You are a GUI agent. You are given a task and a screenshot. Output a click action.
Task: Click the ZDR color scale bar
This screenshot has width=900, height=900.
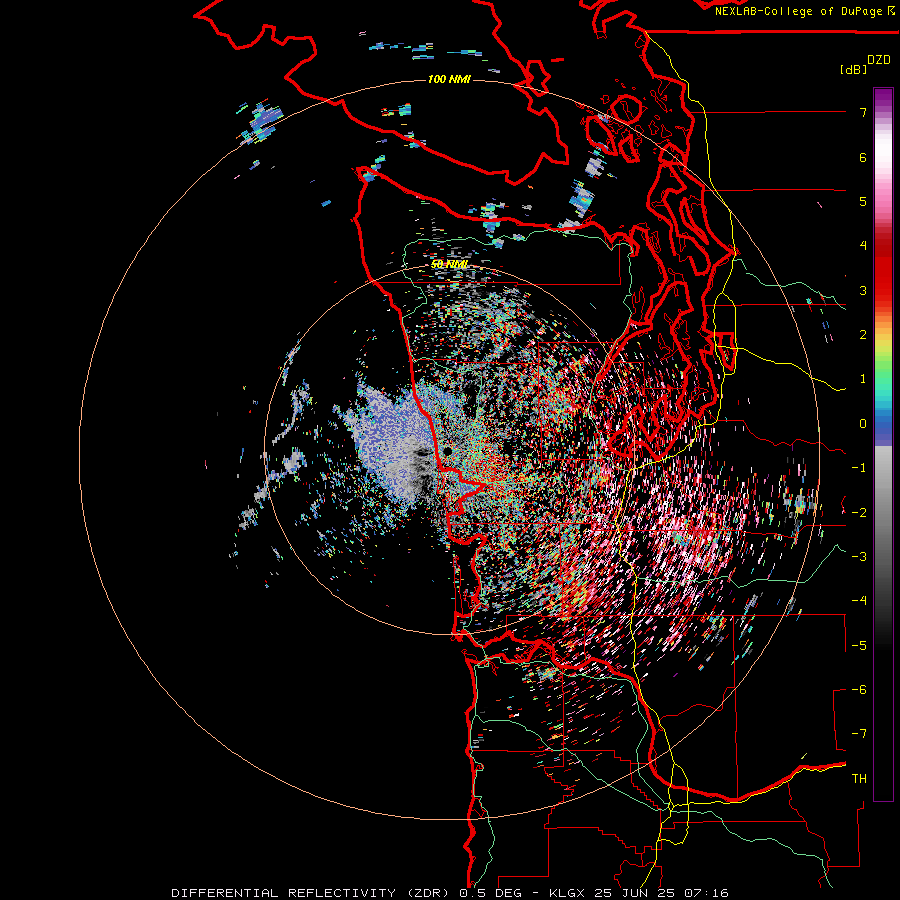883,444
